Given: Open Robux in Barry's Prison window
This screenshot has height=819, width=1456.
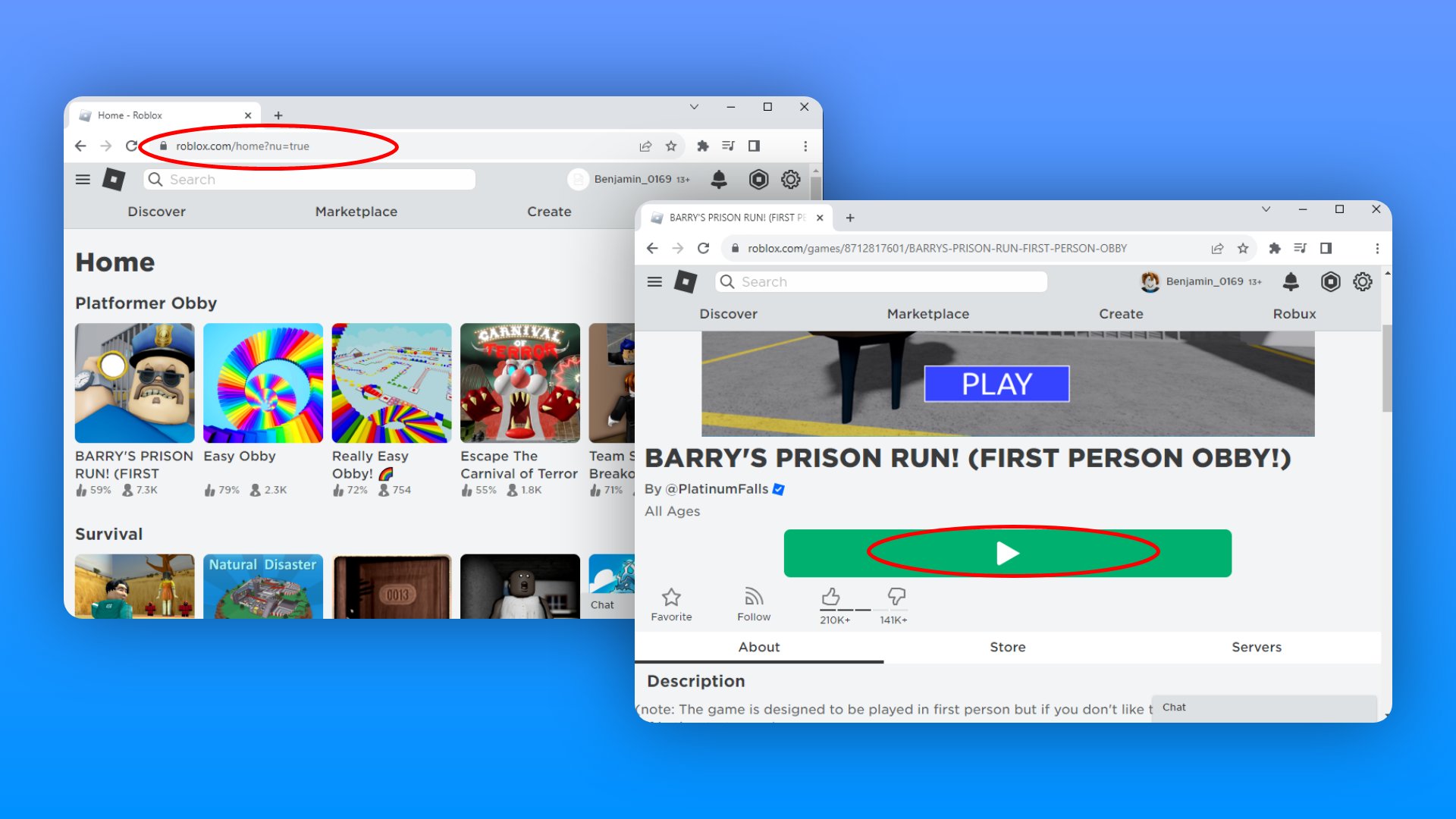Looking at the screenshot, I should pyautogui.click(x=1294, y=314).
